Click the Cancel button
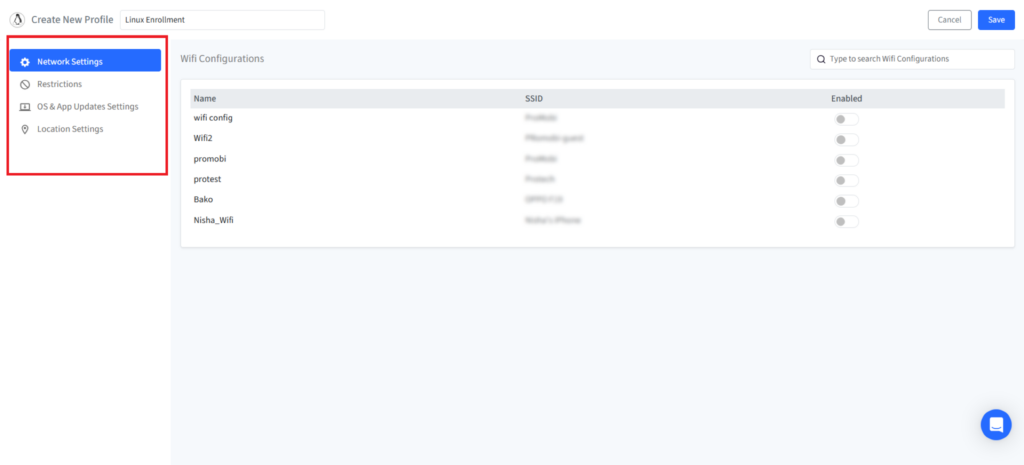Screen dimensions: 1024x465 tap(950, 20)
